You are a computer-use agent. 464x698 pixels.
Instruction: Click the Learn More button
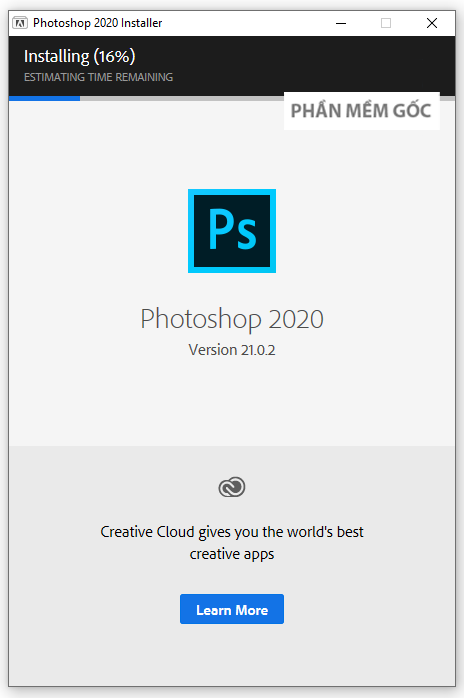pyautogui.click(x=232, y=609)
